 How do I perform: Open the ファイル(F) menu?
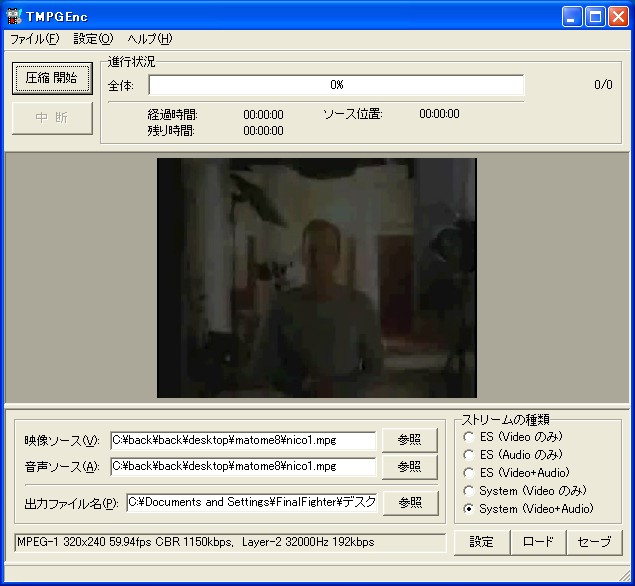[x=34, y=39]
